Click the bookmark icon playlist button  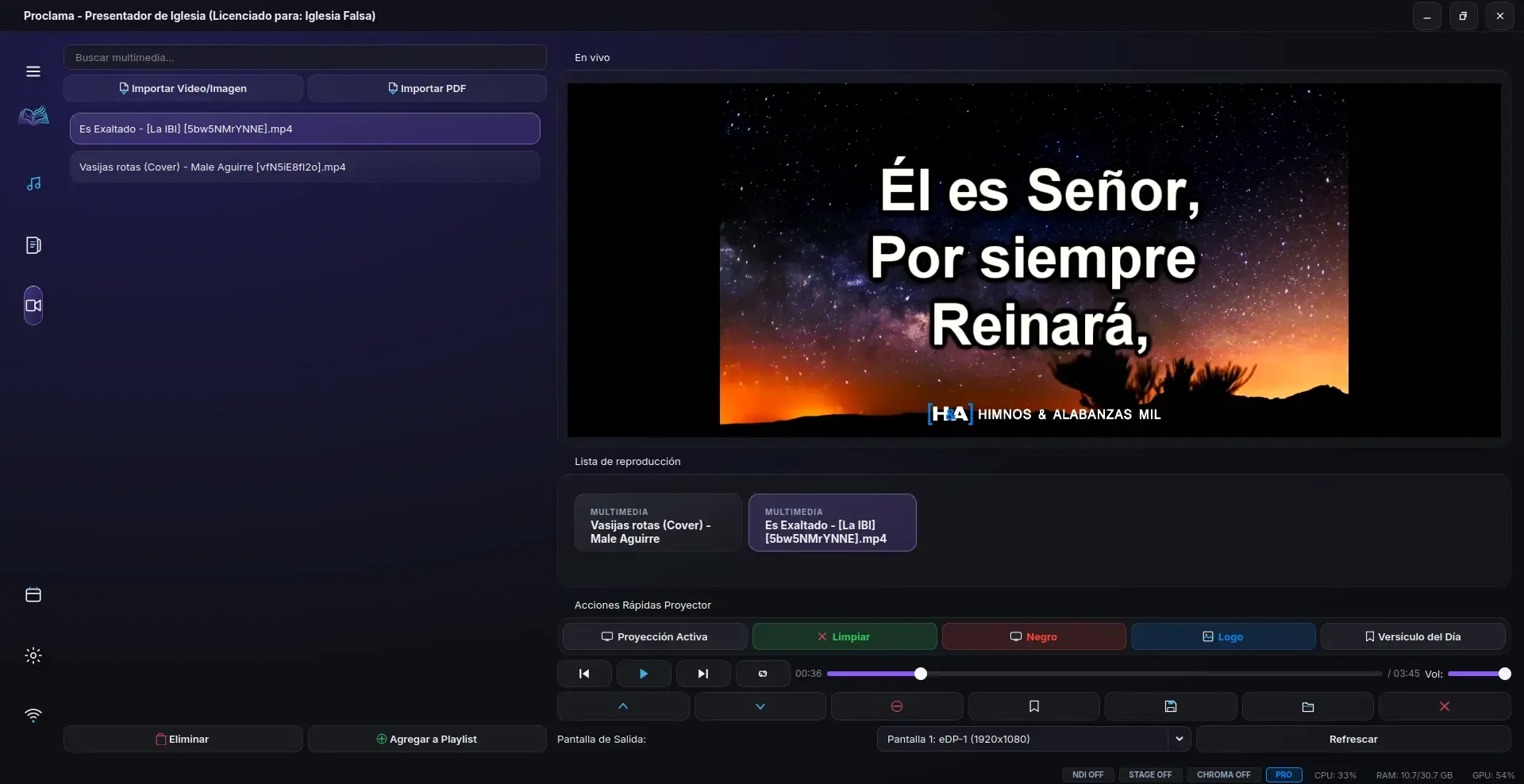[1034, 706]
